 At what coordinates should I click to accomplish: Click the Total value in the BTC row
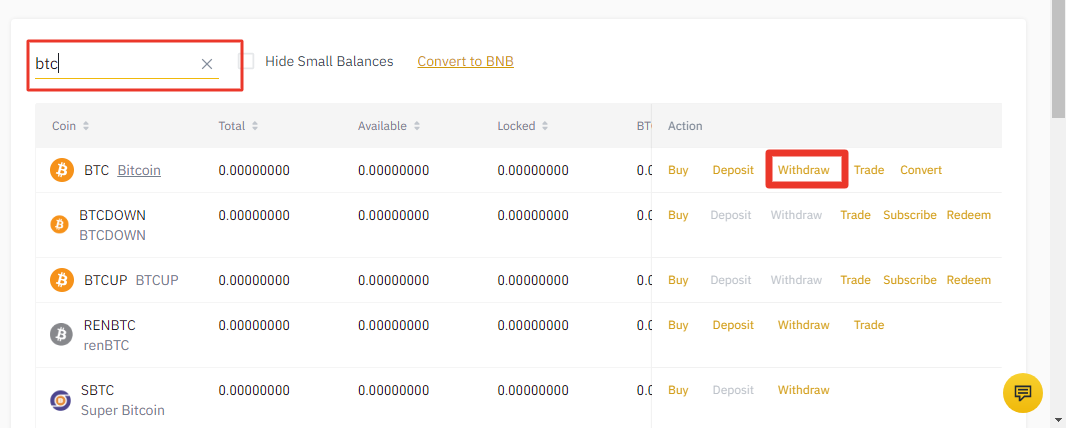[254, 171]
